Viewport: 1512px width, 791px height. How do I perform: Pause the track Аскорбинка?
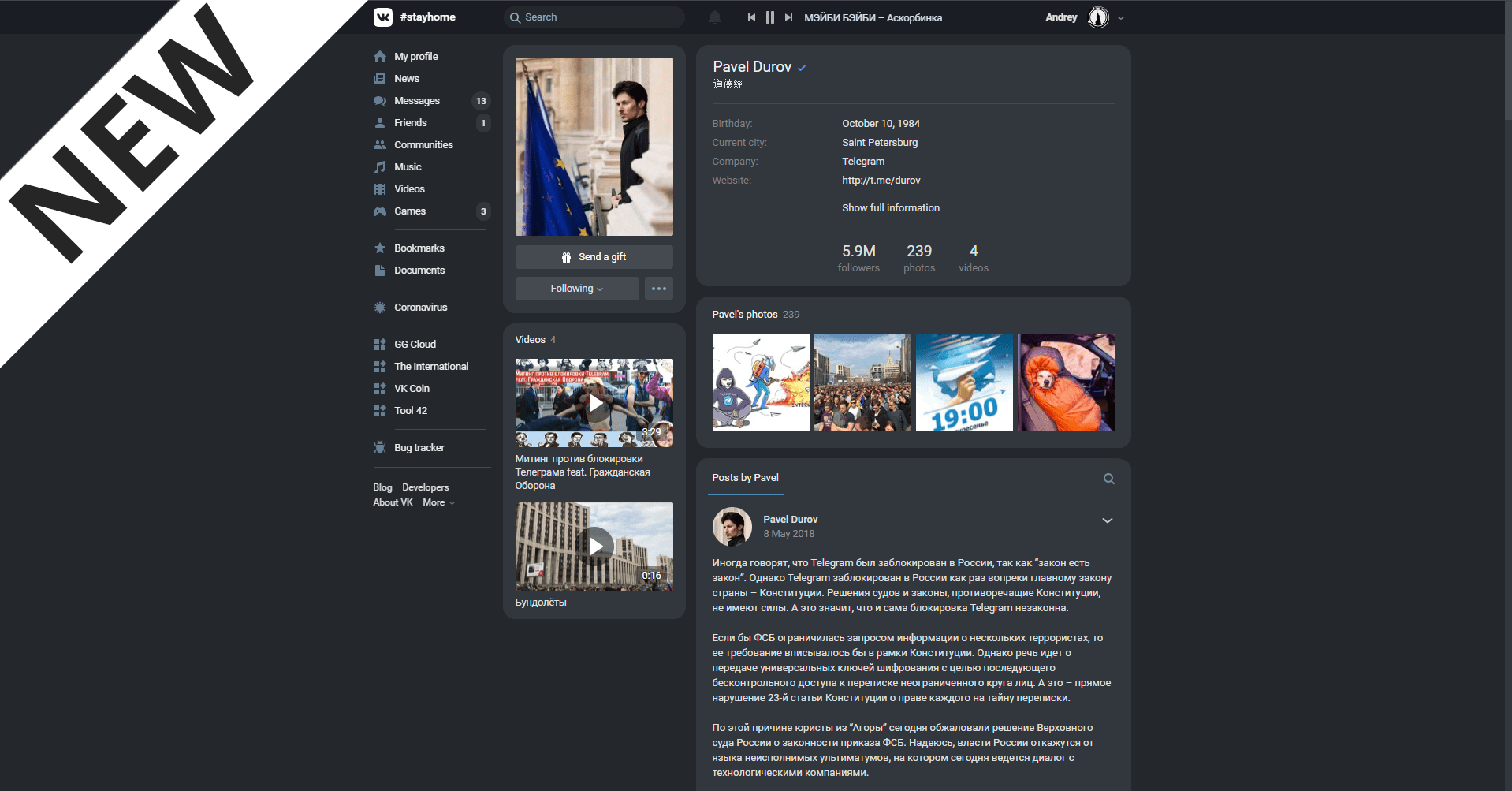pyautogui.click(x=769, y=17)
